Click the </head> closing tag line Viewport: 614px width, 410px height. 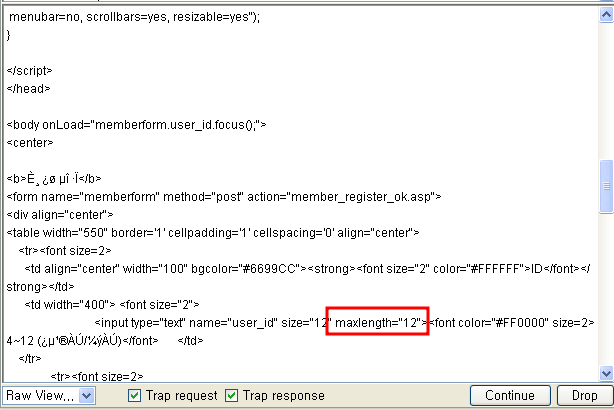click(x=28, y=89)
